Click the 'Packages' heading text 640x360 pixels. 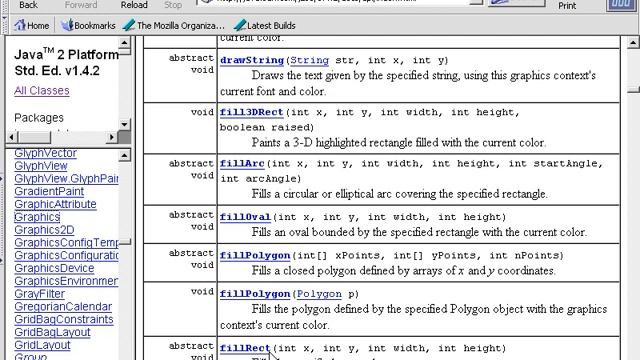39,118
